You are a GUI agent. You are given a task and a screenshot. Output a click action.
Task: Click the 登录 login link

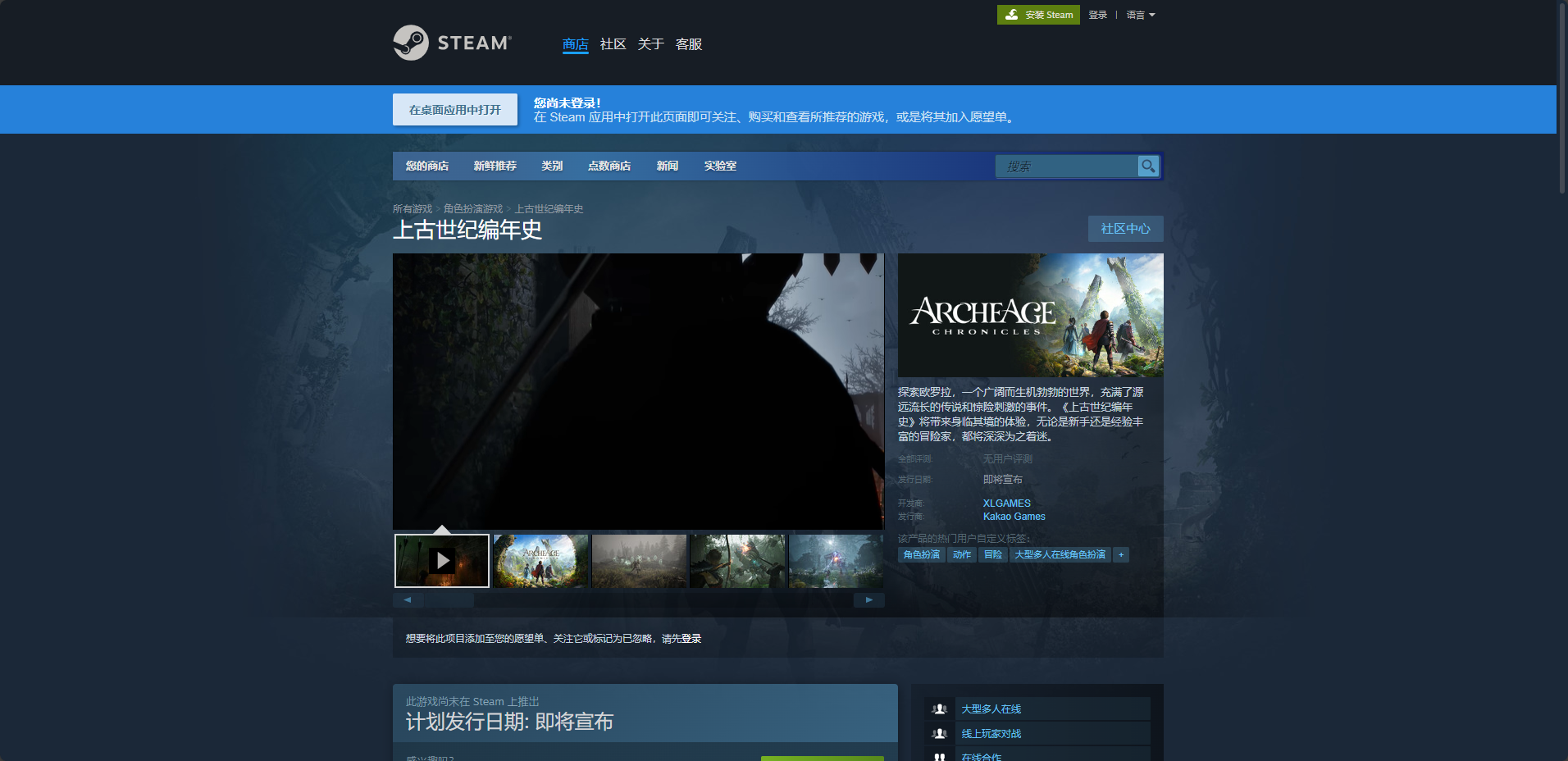[1097, 15]
